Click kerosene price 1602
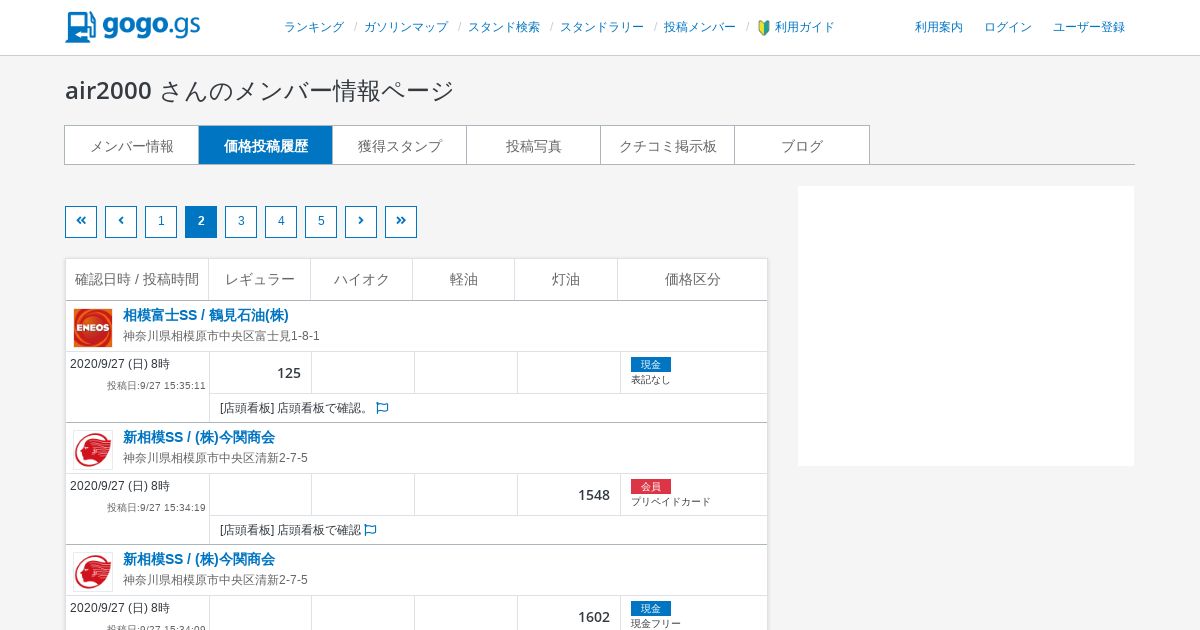 coord(594,617)
